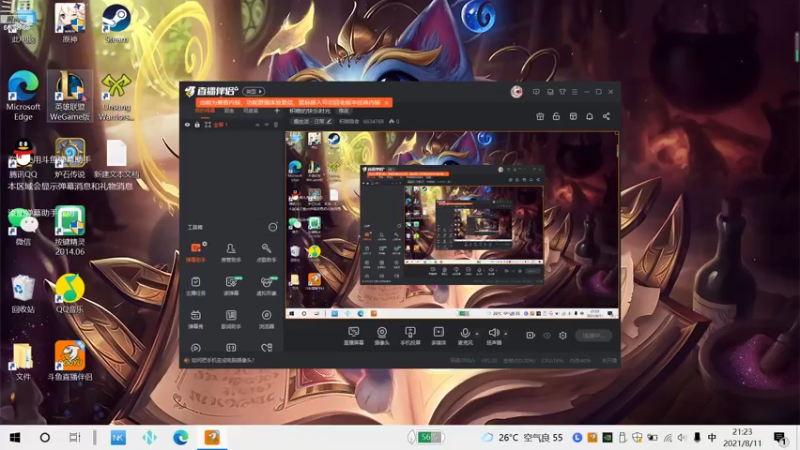Click the room ID number 6634769
The height and width of the screenshot is (450, 800).
(373, 121)
